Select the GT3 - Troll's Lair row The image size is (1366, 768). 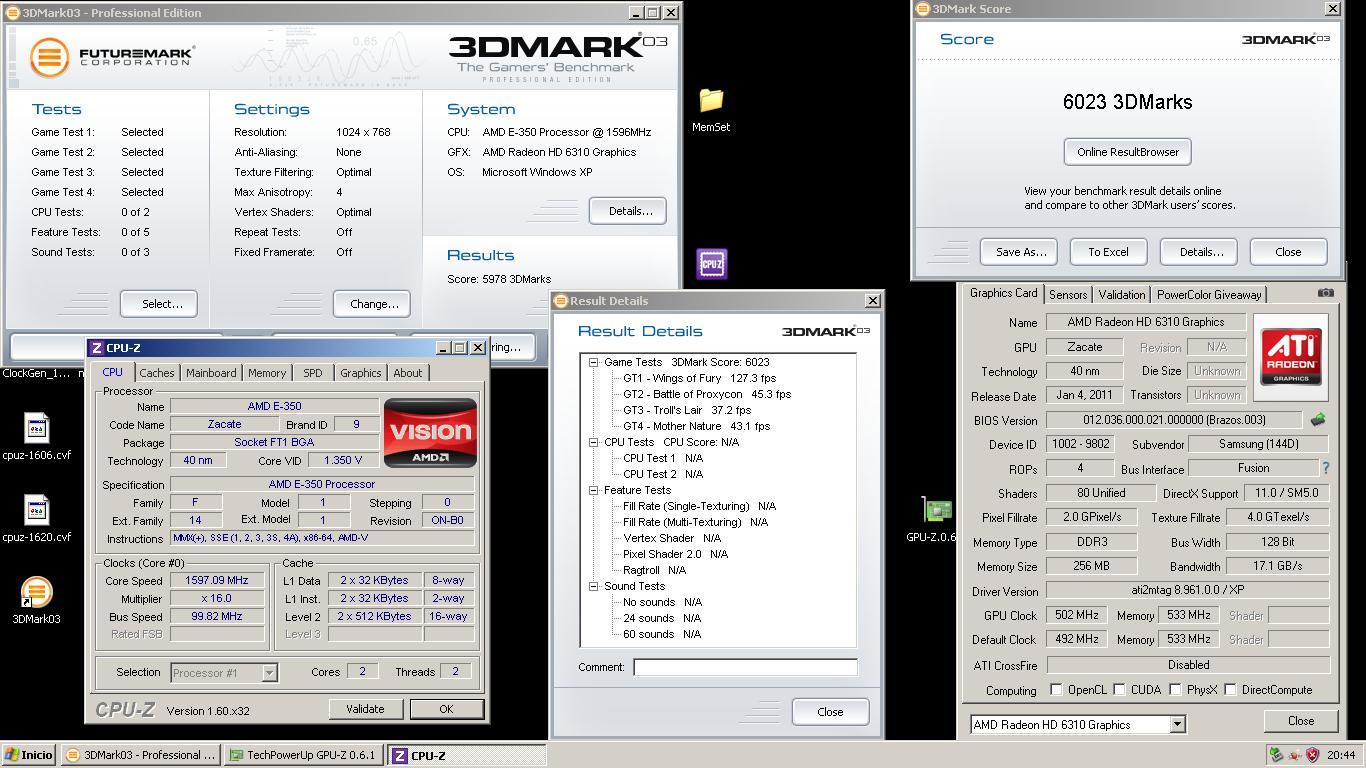coord(687,410)
